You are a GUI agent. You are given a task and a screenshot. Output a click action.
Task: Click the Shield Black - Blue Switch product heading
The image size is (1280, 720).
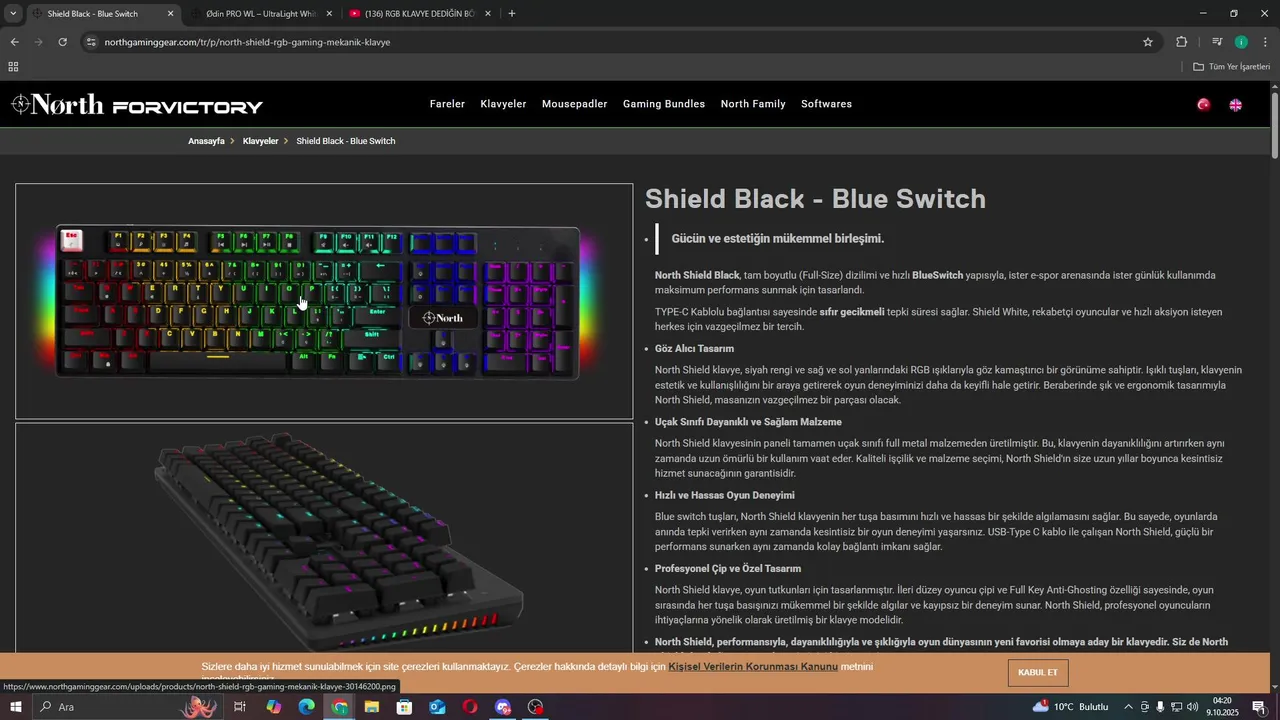(x=815, y=199)
